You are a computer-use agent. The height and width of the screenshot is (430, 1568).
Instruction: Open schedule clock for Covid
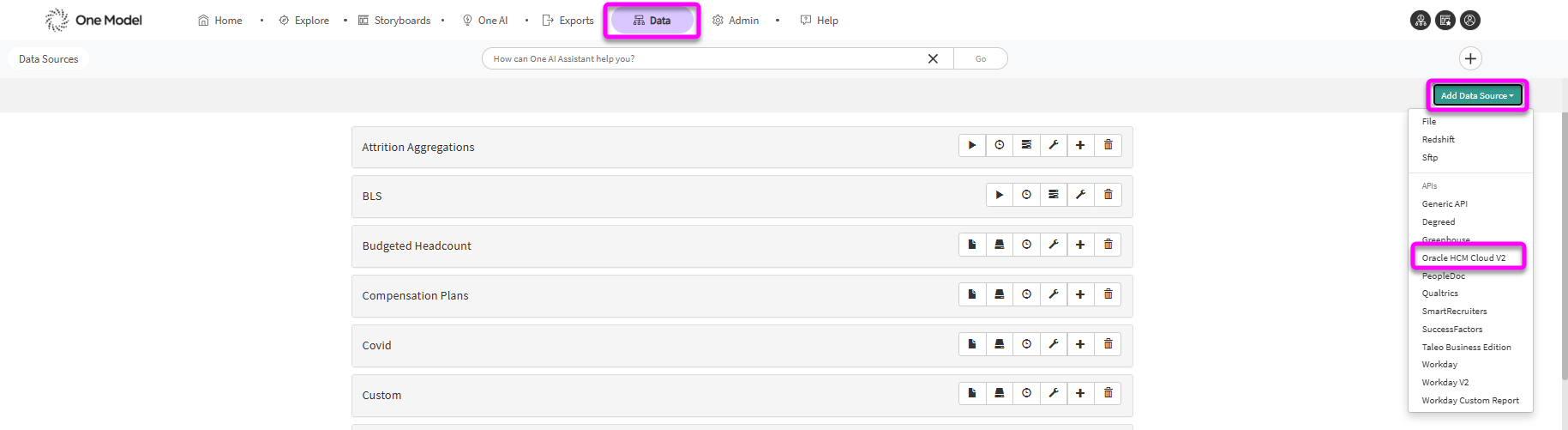pos(1026,344)
